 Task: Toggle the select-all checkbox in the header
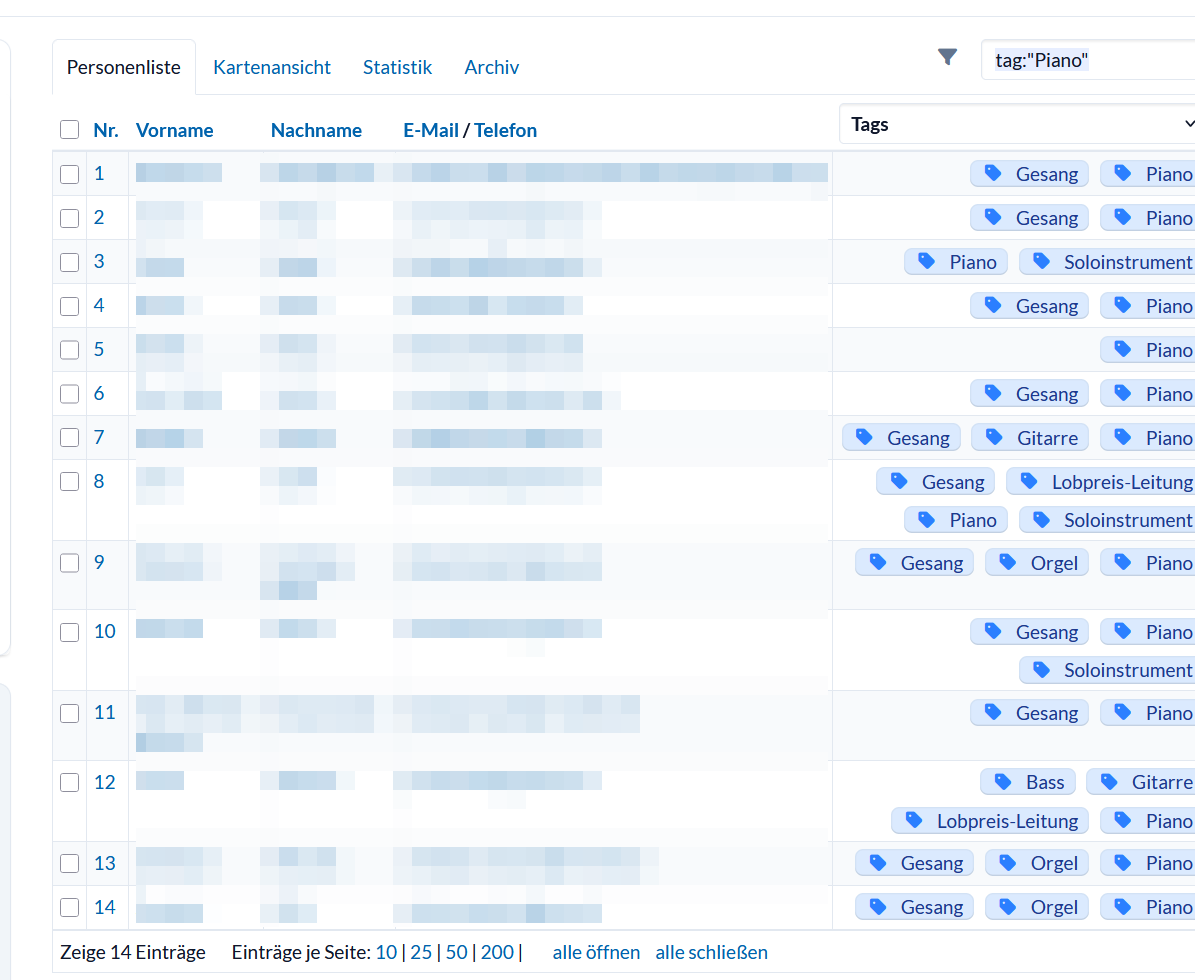coord(69,130)
